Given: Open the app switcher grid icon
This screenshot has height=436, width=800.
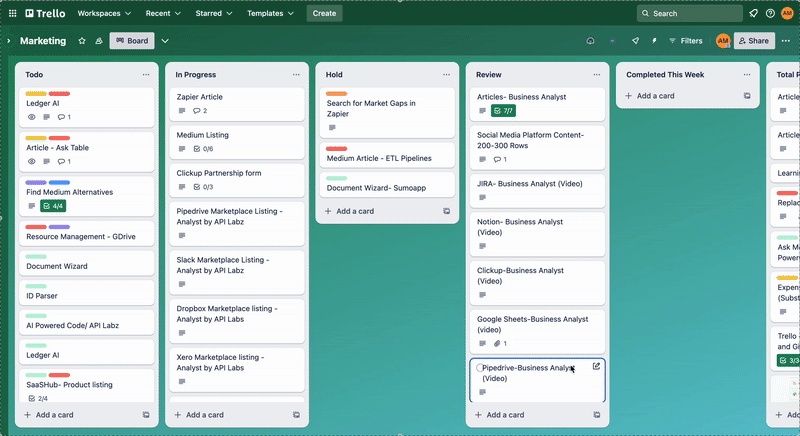Looking at the screenshot, I should click(12, 13).
